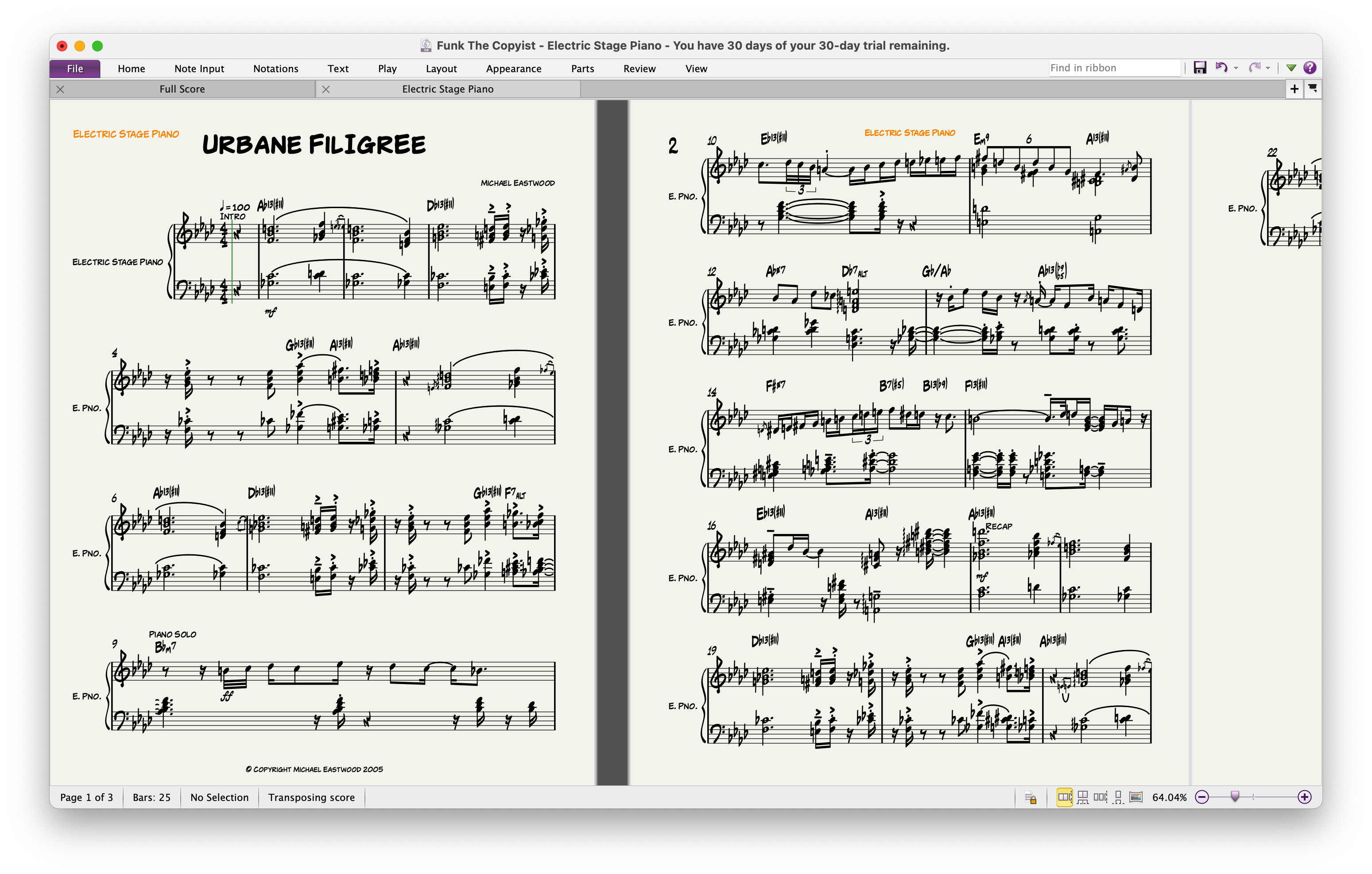Open the Parts ribbon tab

click(x=583, y=68)
